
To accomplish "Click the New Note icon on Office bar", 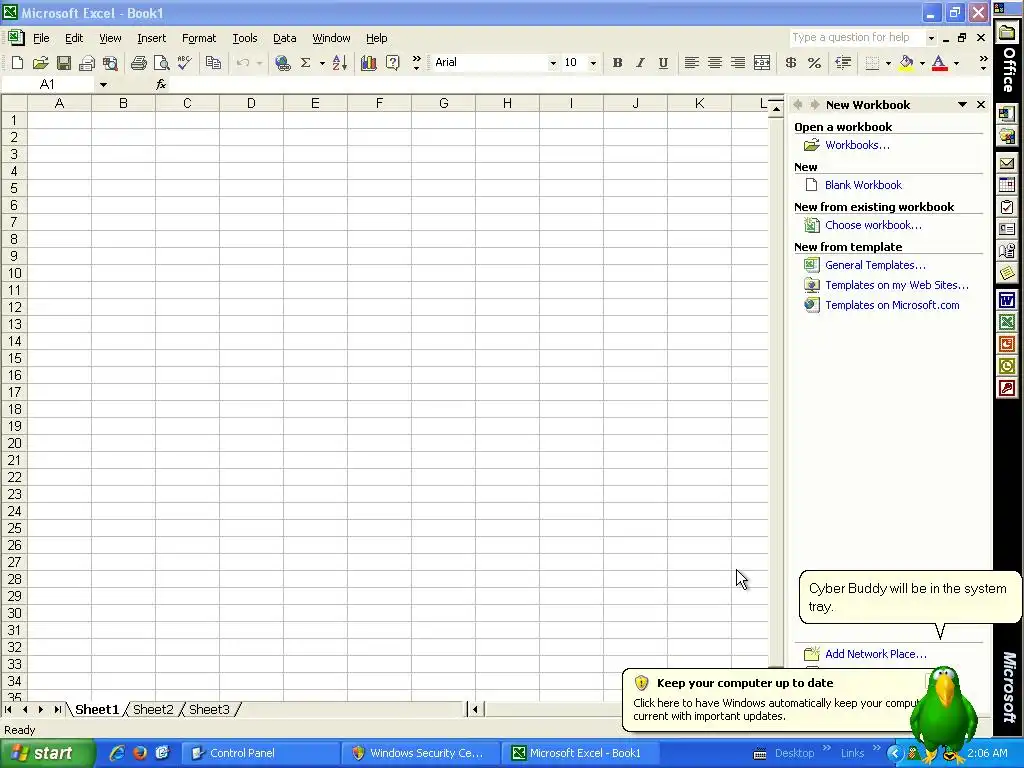I will tap(1006, 272).
